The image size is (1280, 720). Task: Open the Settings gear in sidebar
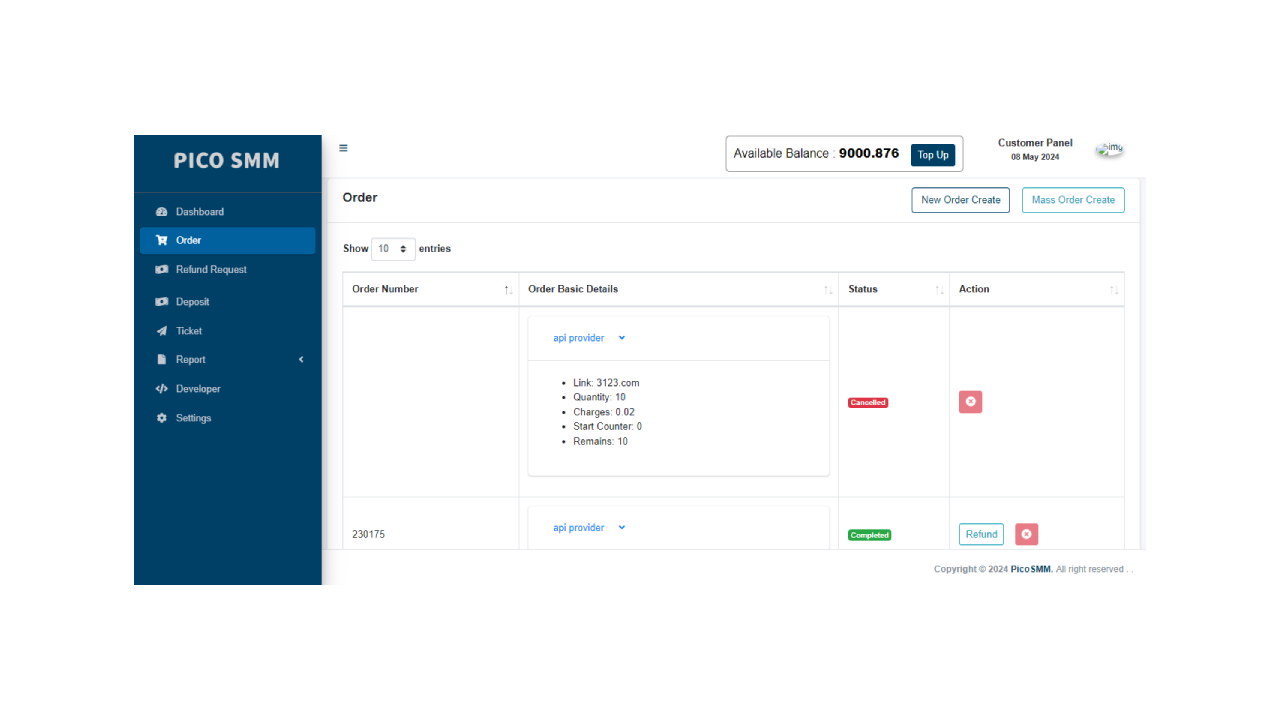(x=162, y=418)
